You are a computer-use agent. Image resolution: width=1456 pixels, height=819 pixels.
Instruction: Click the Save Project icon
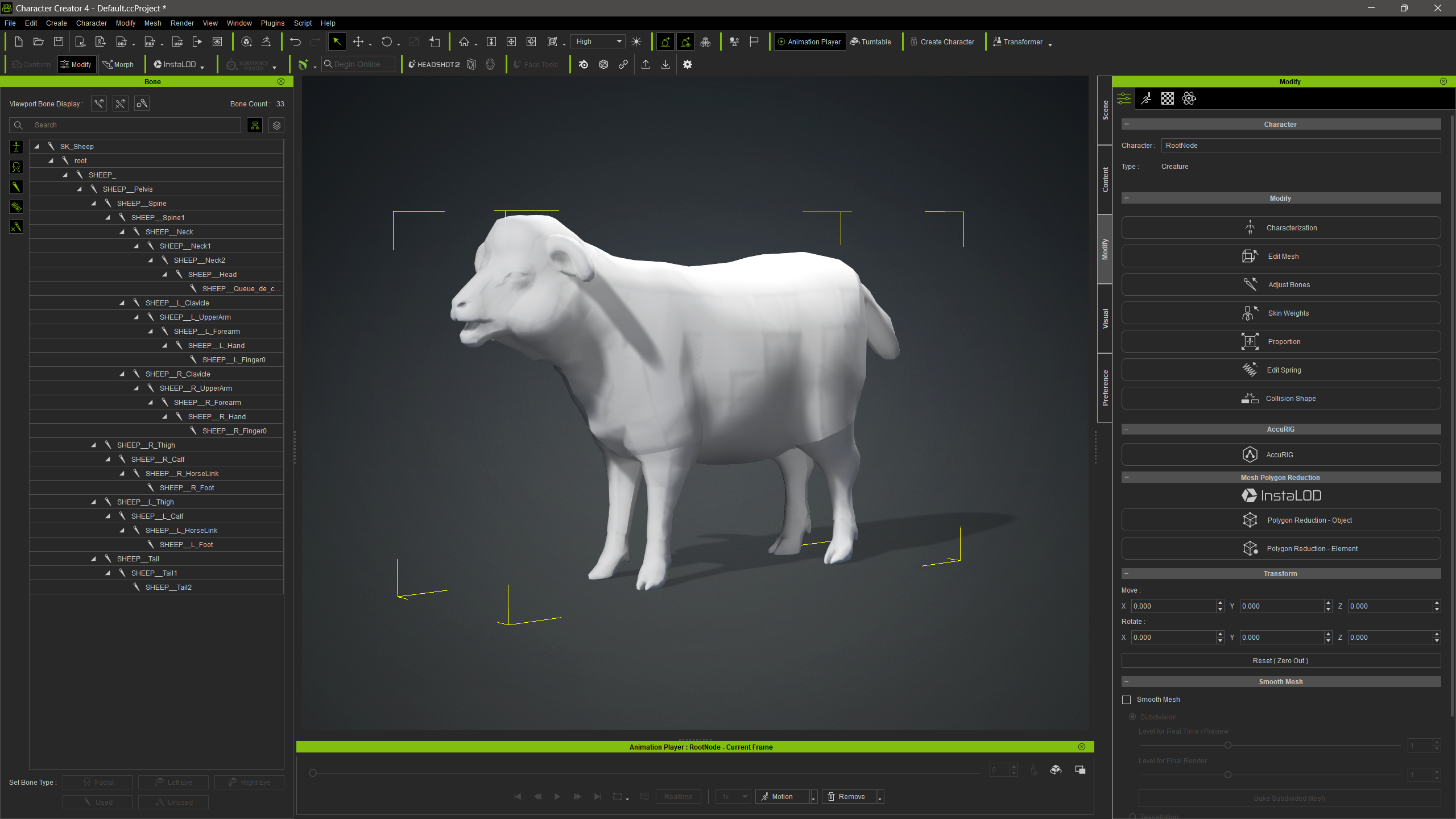58,42
